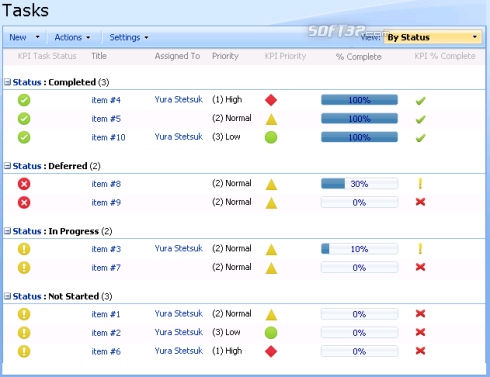Screen dimensions: 490x377
Task: Click "(2) Normal" priority in item #9 row
Action: point(232,202)
